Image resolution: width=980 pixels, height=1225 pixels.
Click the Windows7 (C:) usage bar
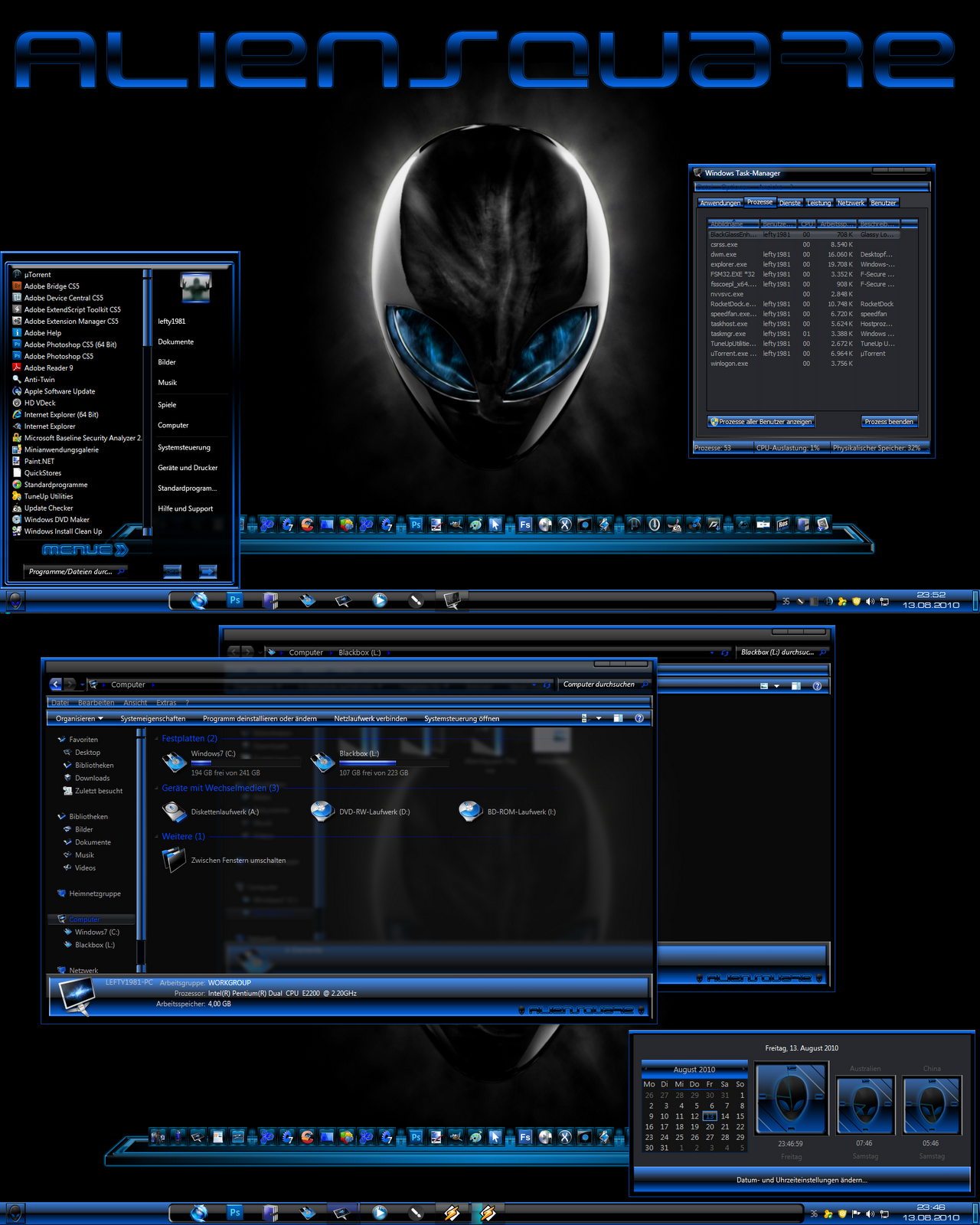tap(245, 763)
